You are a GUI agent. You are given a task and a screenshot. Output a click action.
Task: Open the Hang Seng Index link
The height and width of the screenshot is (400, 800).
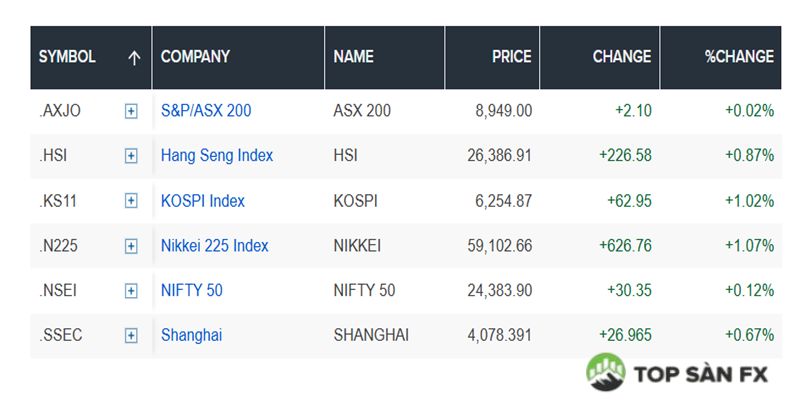217,156
